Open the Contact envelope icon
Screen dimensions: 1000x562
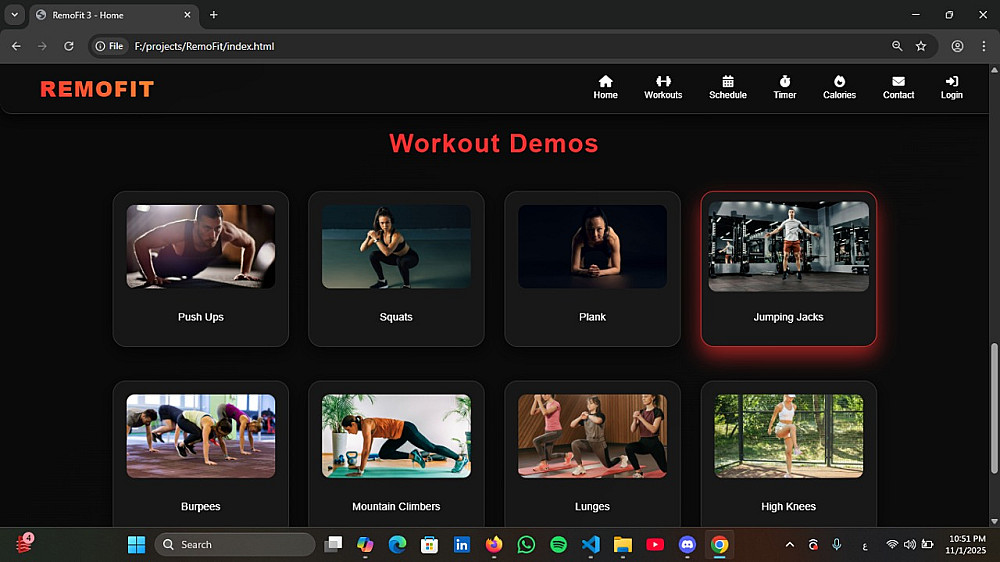tap(898, 82)
